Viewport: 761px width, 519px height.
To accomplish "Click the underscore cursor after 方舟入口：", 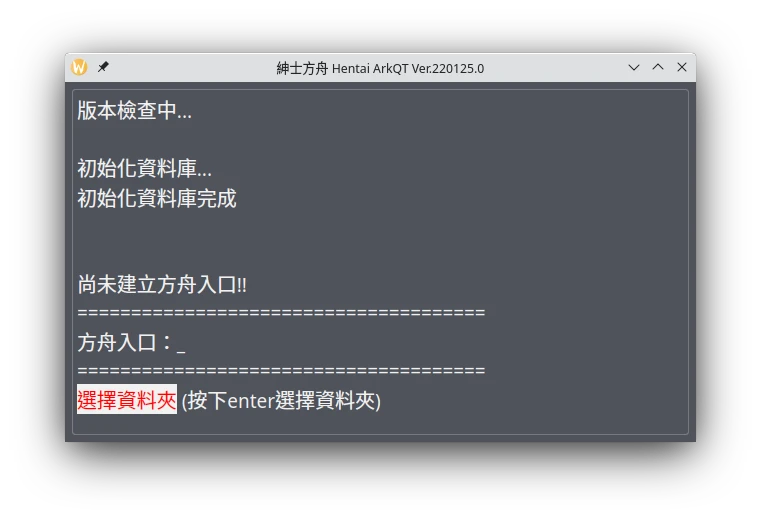I will pyautogui.click(x=181, y=346).
